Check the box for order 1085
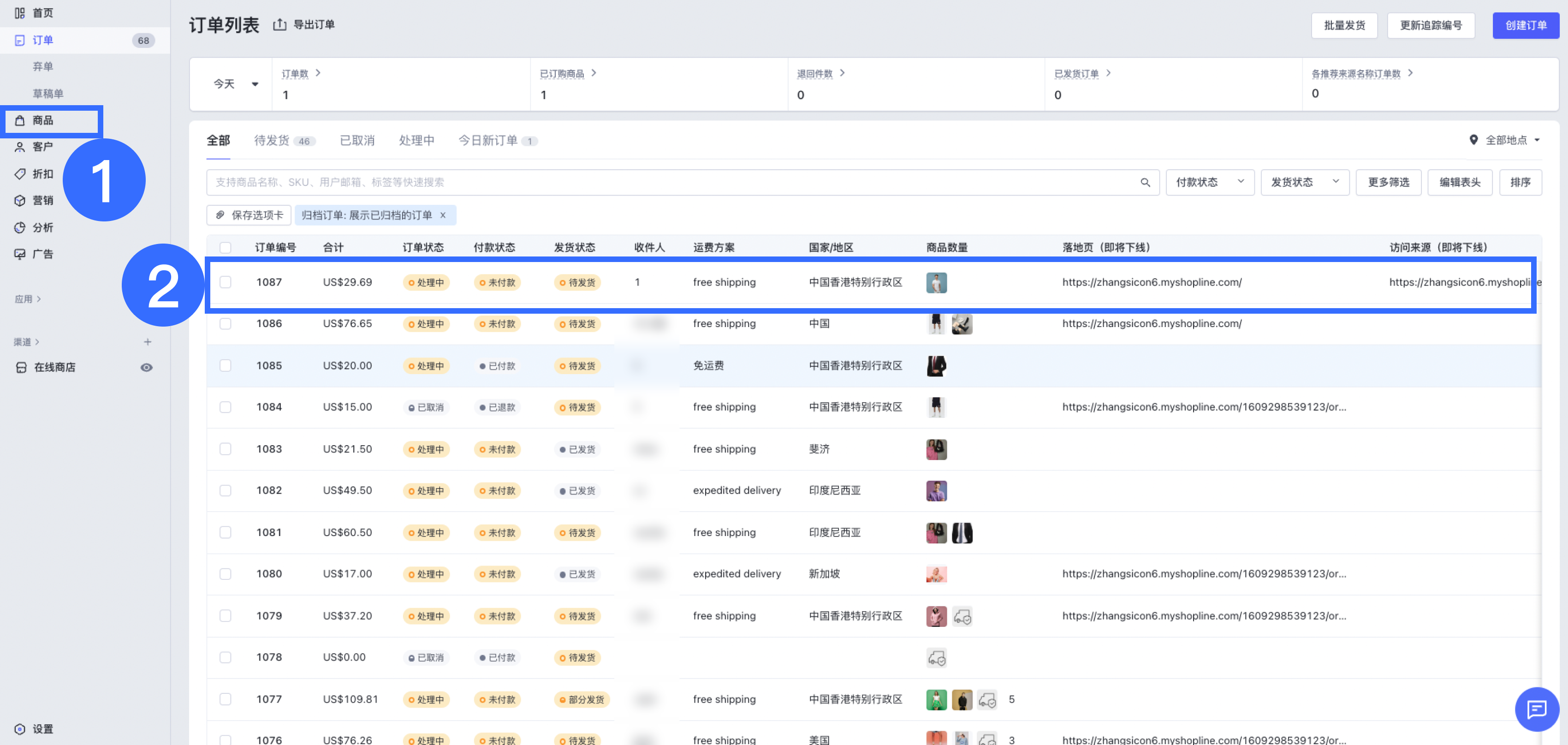Viewport: 1568px width, 745px height. point(225,366)
